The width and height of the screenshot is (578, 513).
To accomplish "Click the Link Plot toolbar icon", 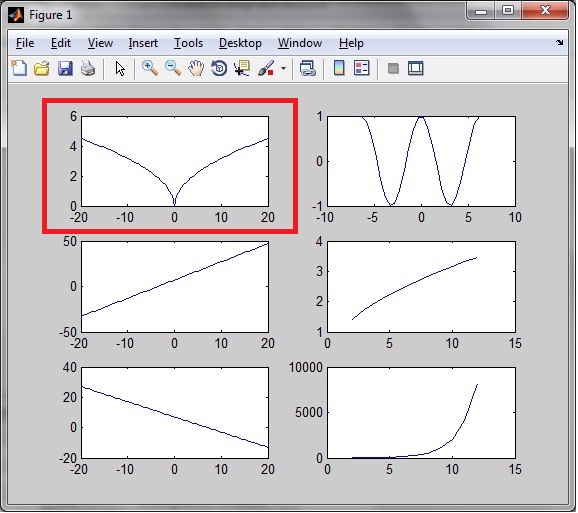I will coord(307,69).
